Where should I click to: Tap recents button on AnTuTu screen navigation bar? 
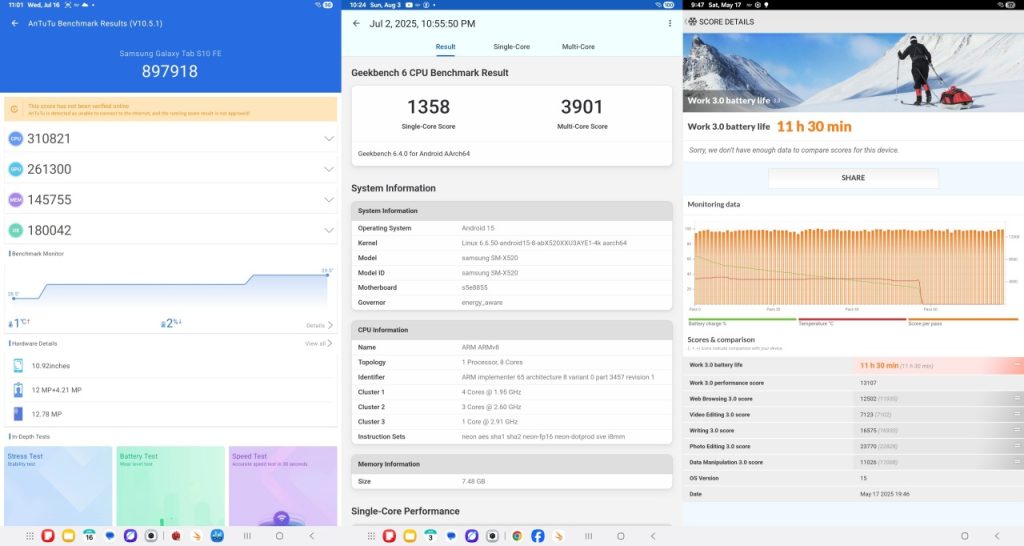(248, 536)
